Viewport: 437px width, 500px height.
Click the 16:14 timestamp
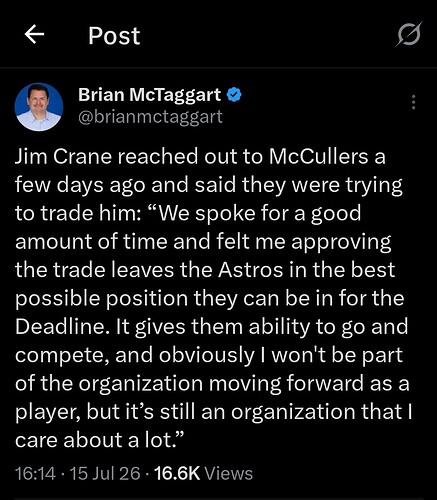[35, 474]
